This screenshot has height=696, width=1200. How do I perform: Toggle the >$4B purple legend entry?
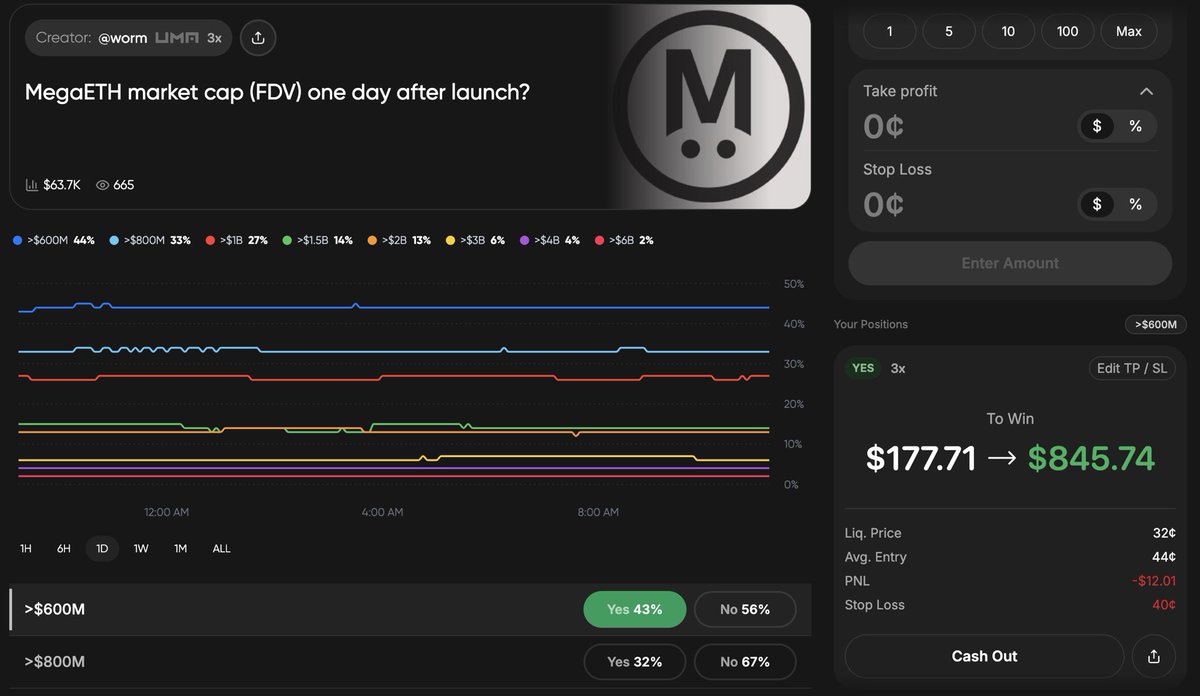[549, 241]
